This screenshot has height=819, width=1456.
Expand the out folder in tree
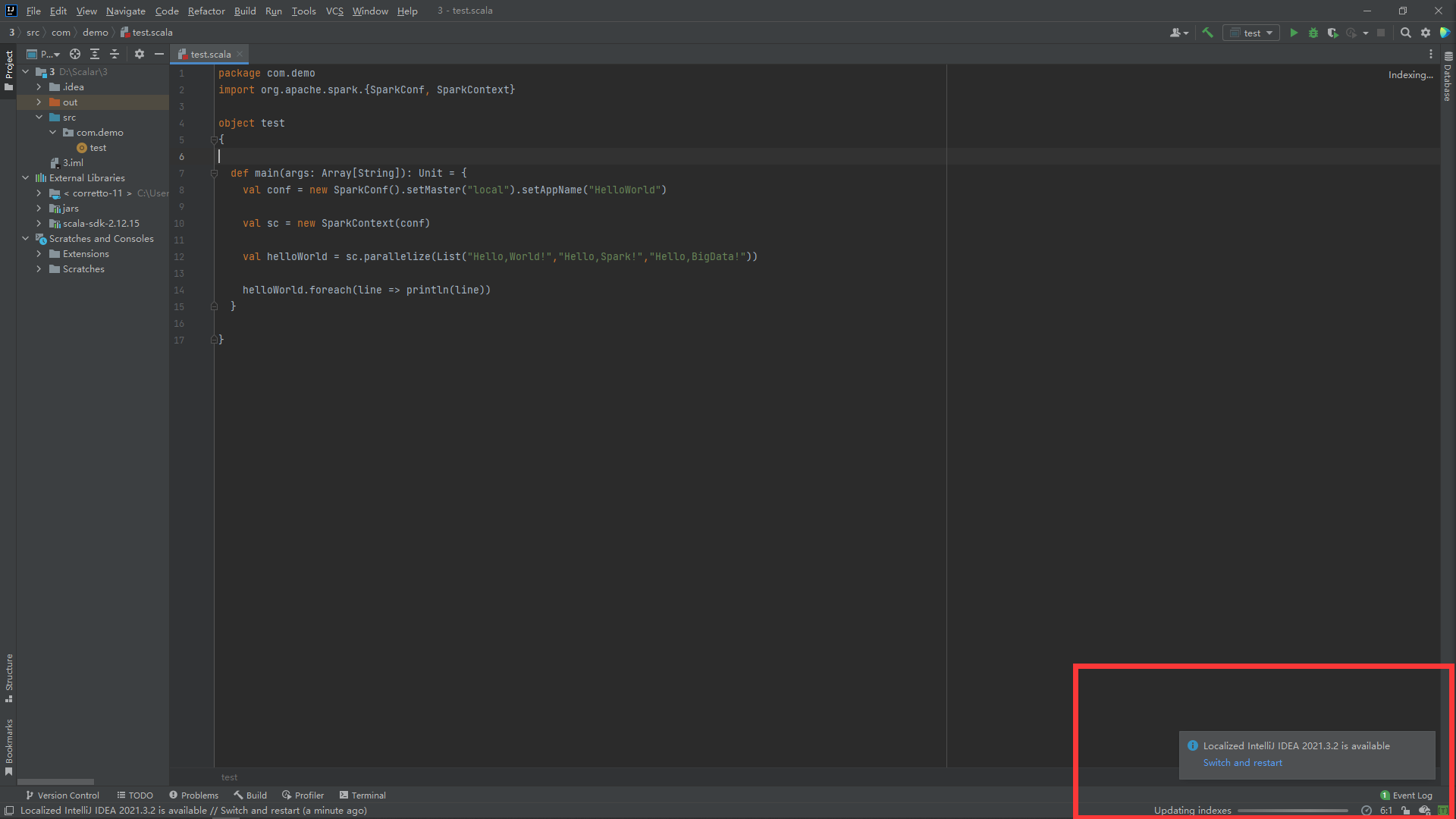pos(39,102)
